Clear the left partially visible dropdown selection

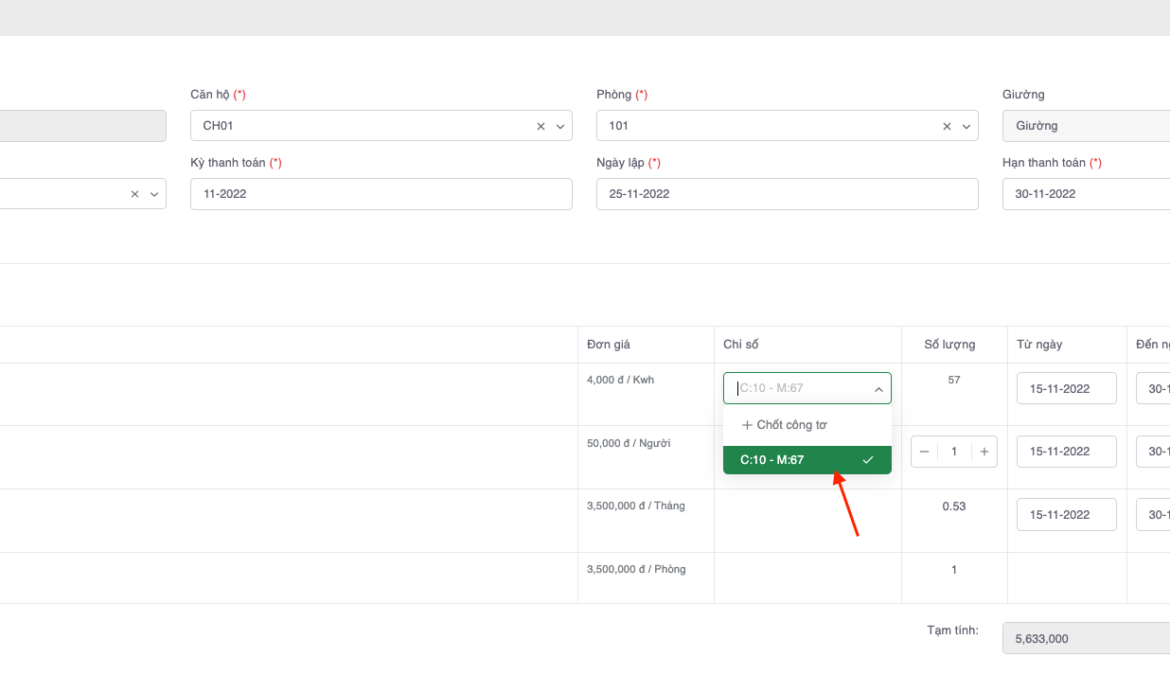pyautogui.click(x=135, y=194)
